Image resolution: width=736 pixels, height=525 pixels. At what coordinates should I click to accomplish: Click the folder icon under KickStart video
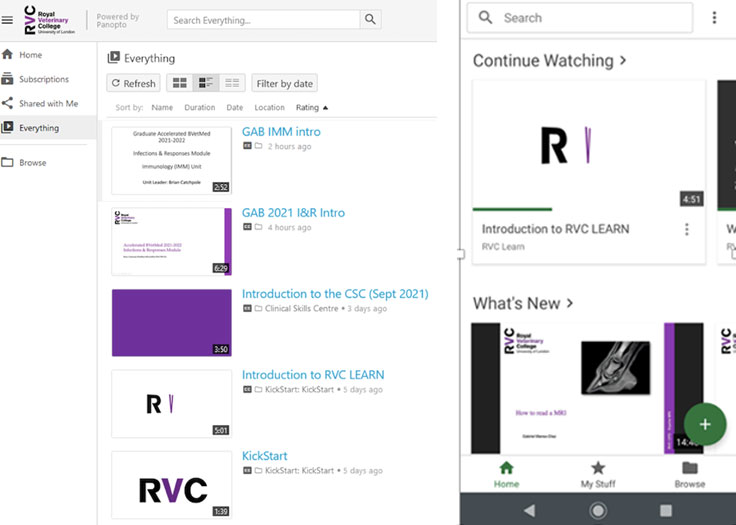[x=259, y=471]
